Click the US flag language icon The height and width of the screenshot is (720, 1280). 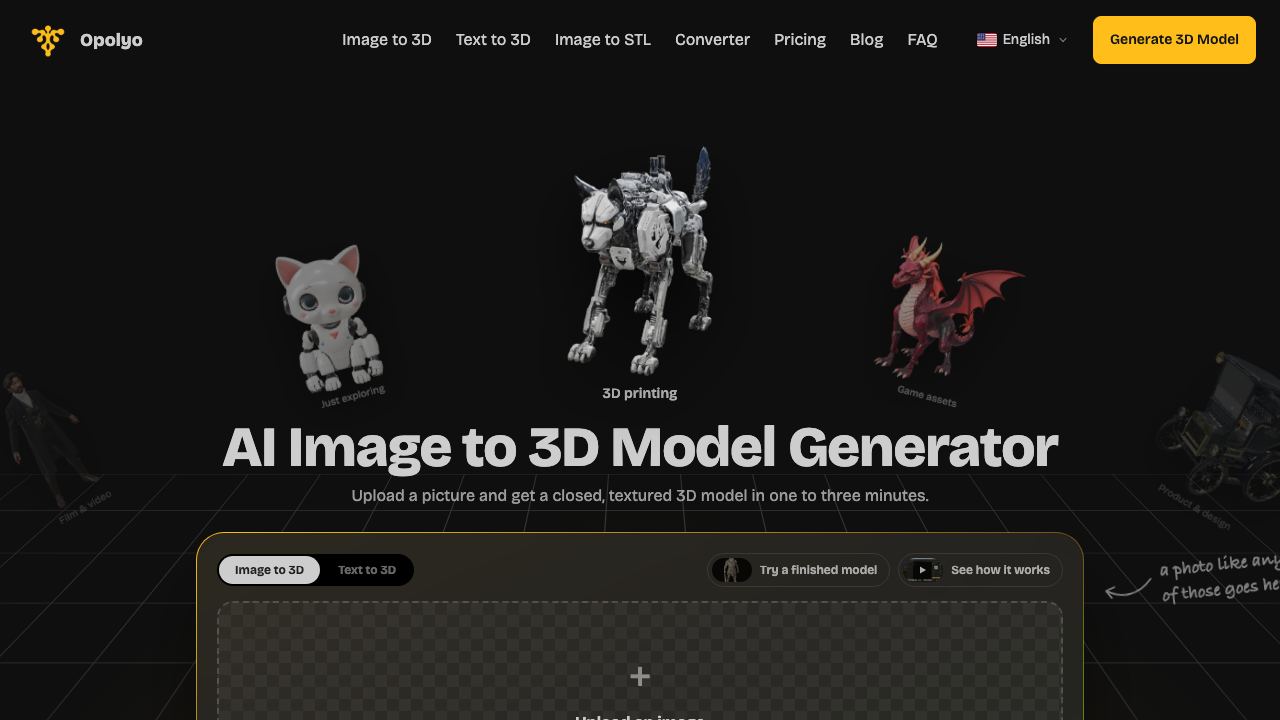tap(987, 40)
